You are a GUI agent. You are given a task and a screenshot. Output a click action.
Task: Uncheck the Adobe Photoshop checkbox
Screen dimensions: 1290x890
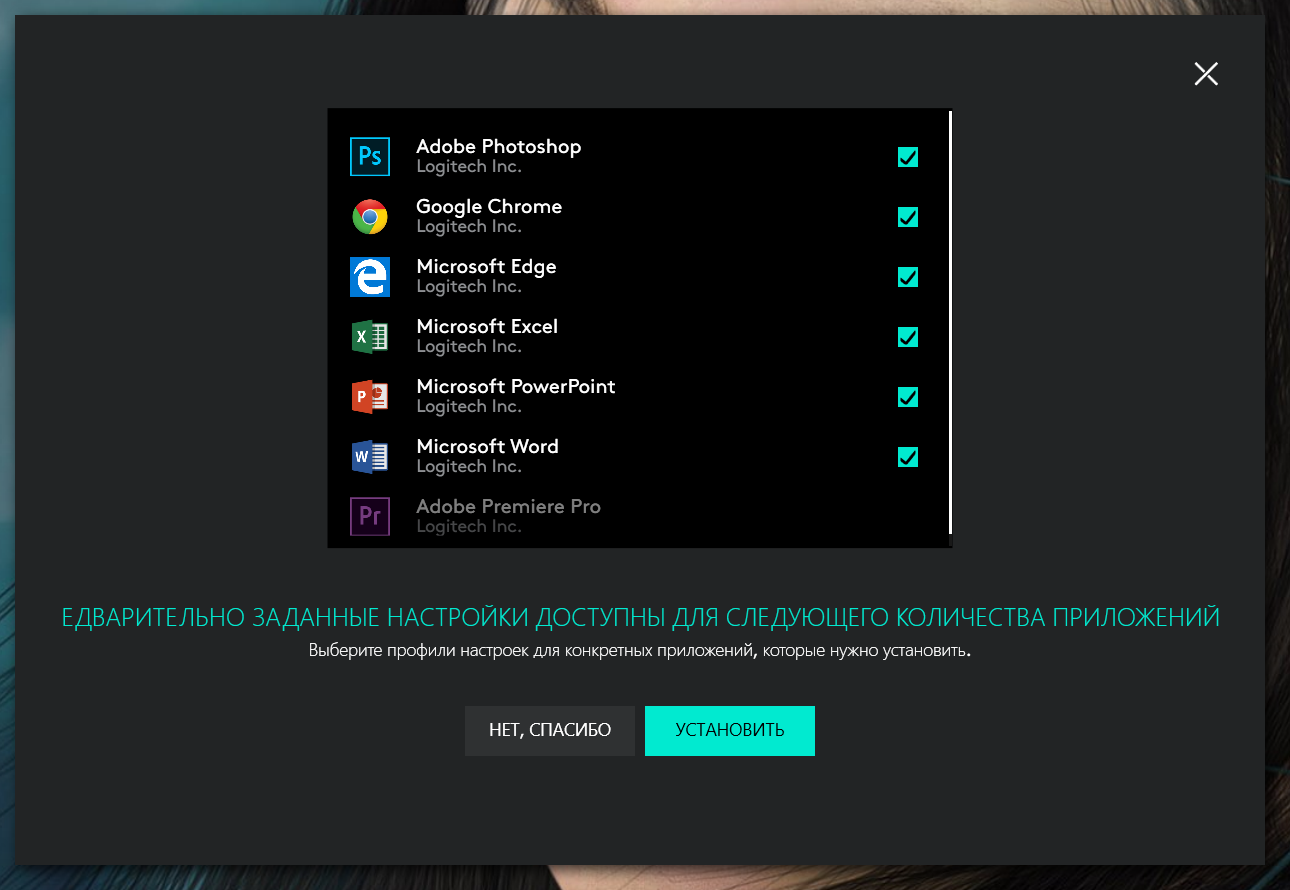click(x=908, y=157)
